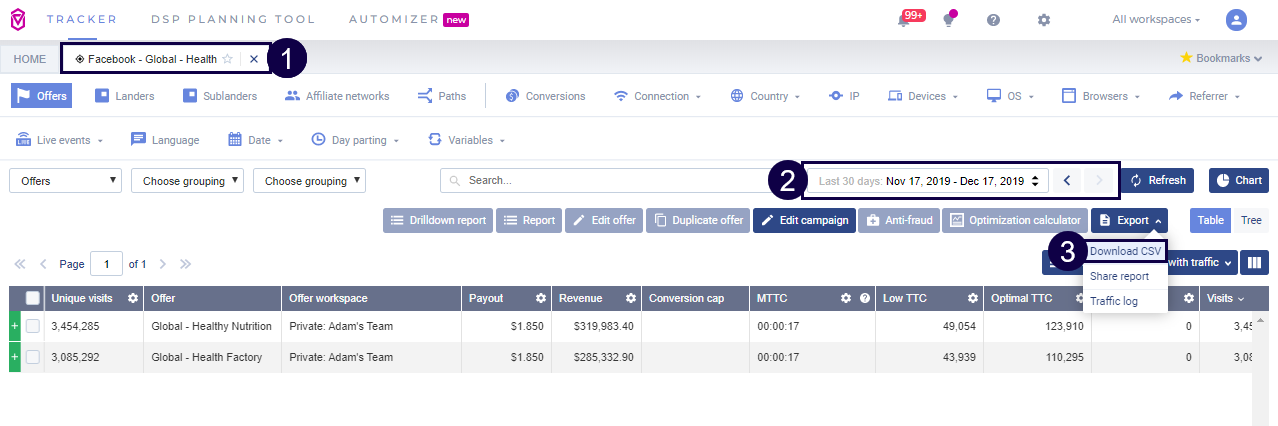Check the Global - Health Factory row

pos(33,357)
